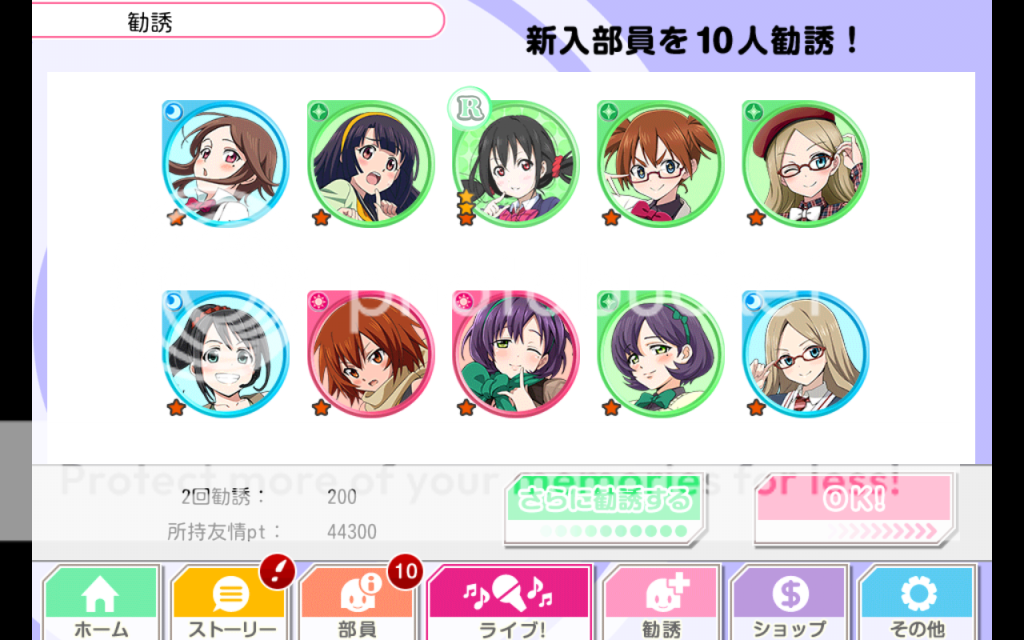1024x640 pixels.
Task: Select blue card with windblown brown hair
Action: pyautogui.click(x=225, y=163)
